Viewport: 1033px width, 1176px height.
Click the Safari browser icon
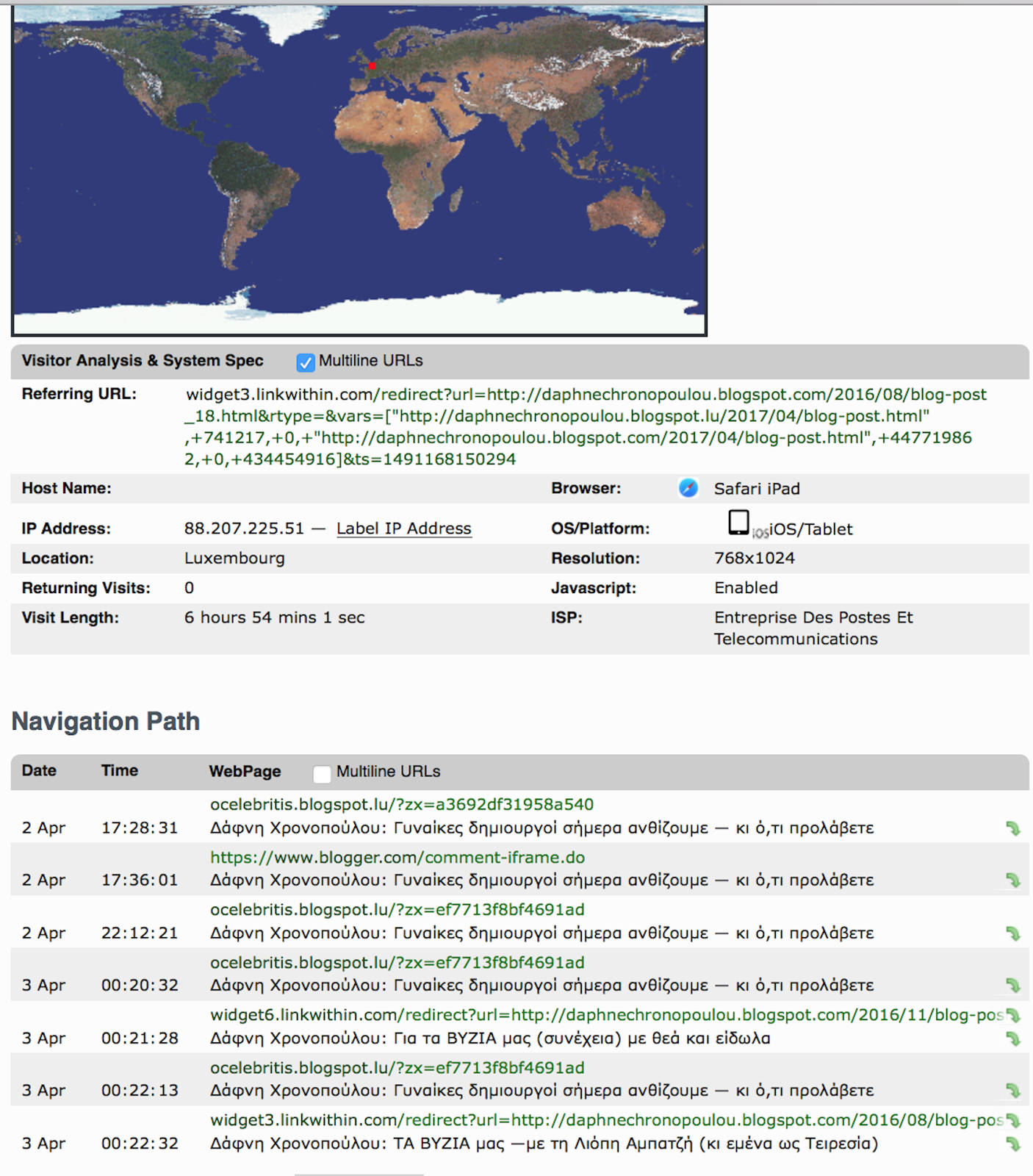pos(688,488)
